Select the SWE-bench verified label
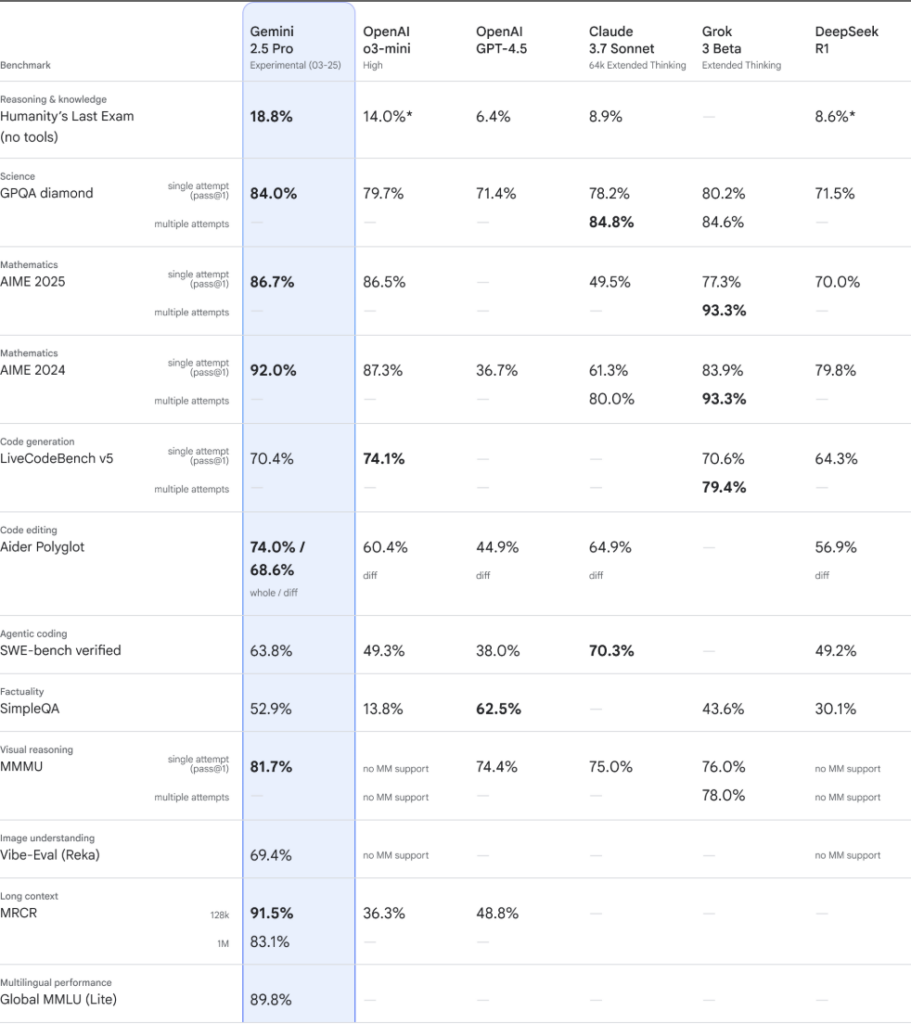The image size is (911, 1024). pyautogui.click(x=61, y=650)
